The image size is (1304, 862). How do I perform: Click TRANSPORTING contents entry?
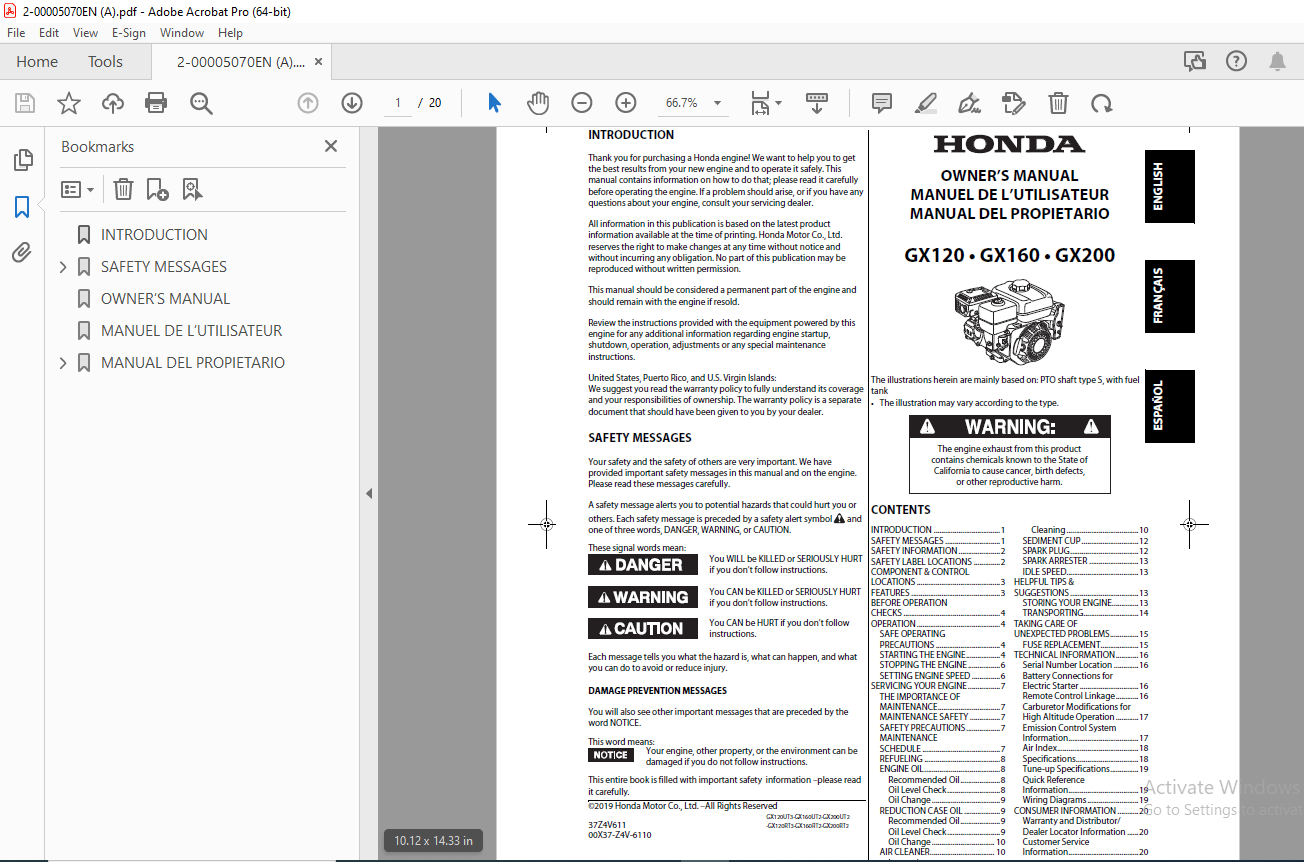tap(1084, 613)
